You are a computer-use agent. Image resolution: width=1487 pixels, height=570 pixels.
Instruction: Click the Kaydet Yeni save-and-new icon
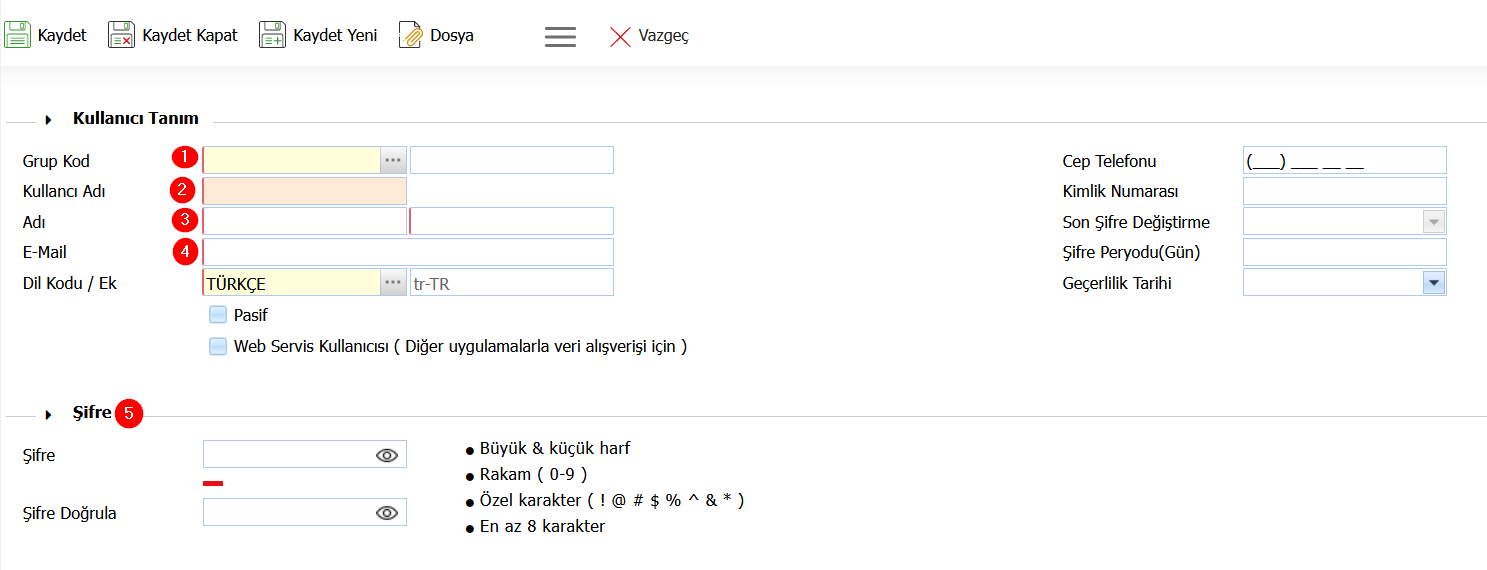(x=272, y=35)
